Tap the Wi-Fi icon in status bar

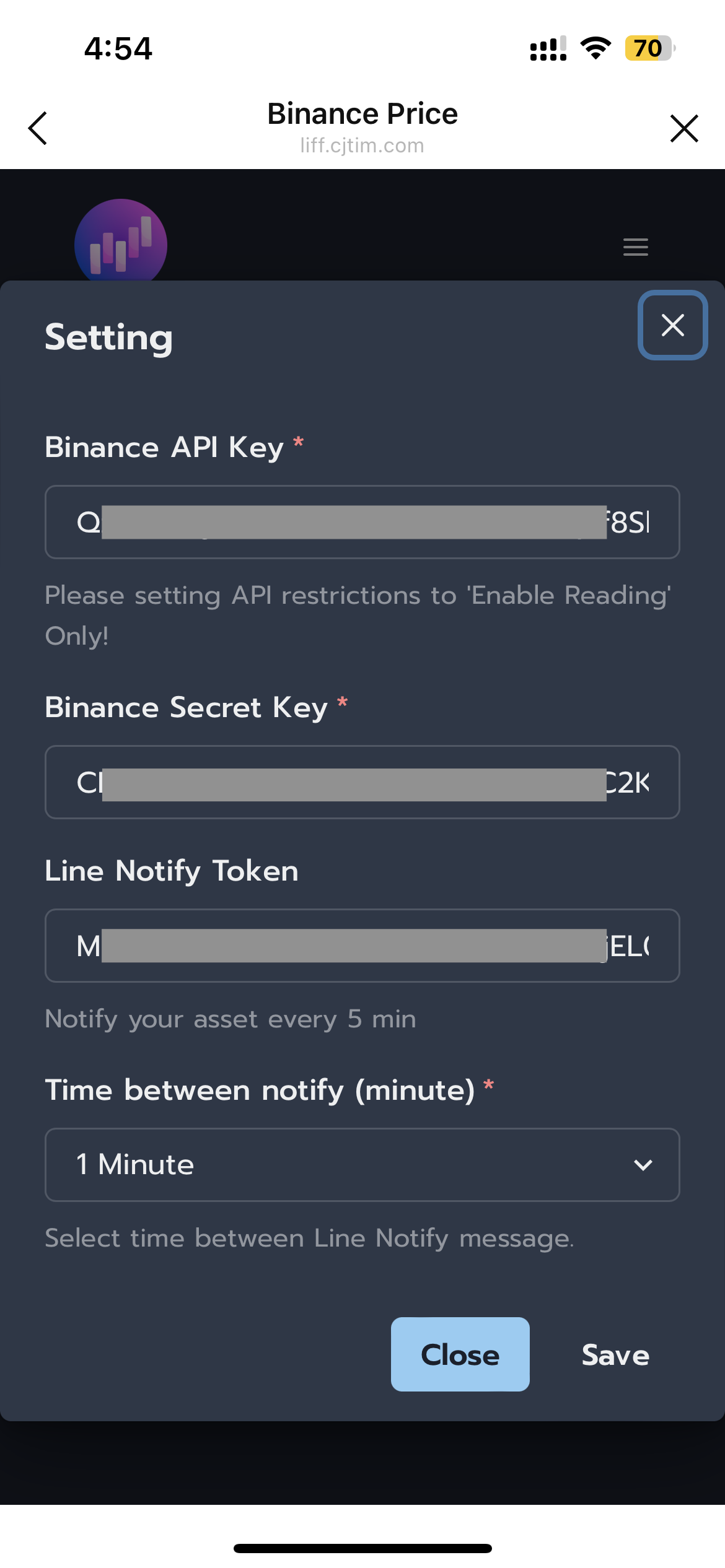595,48
